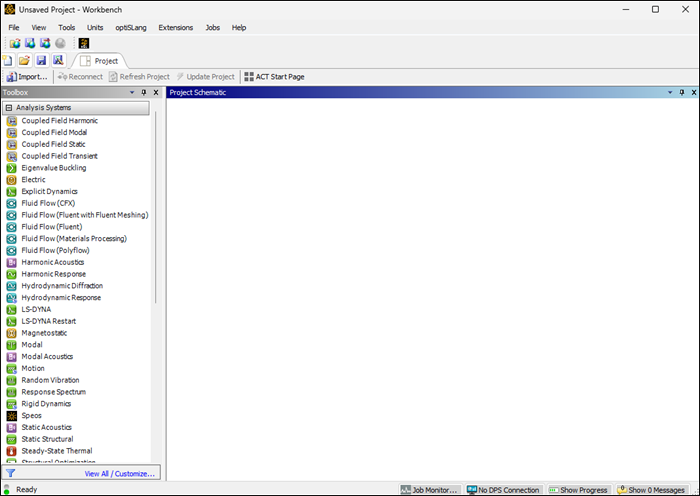Click the Reconnect button
This screenshot has width=700, height=496.
click(x=80, y=77)
